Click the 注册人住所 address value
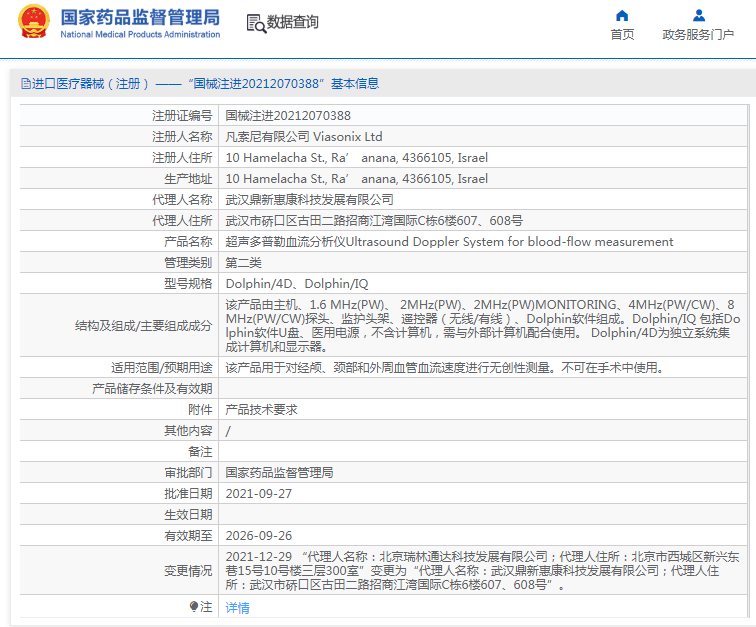This screenshot has width=756, height=627. click(x=357, y=158)
